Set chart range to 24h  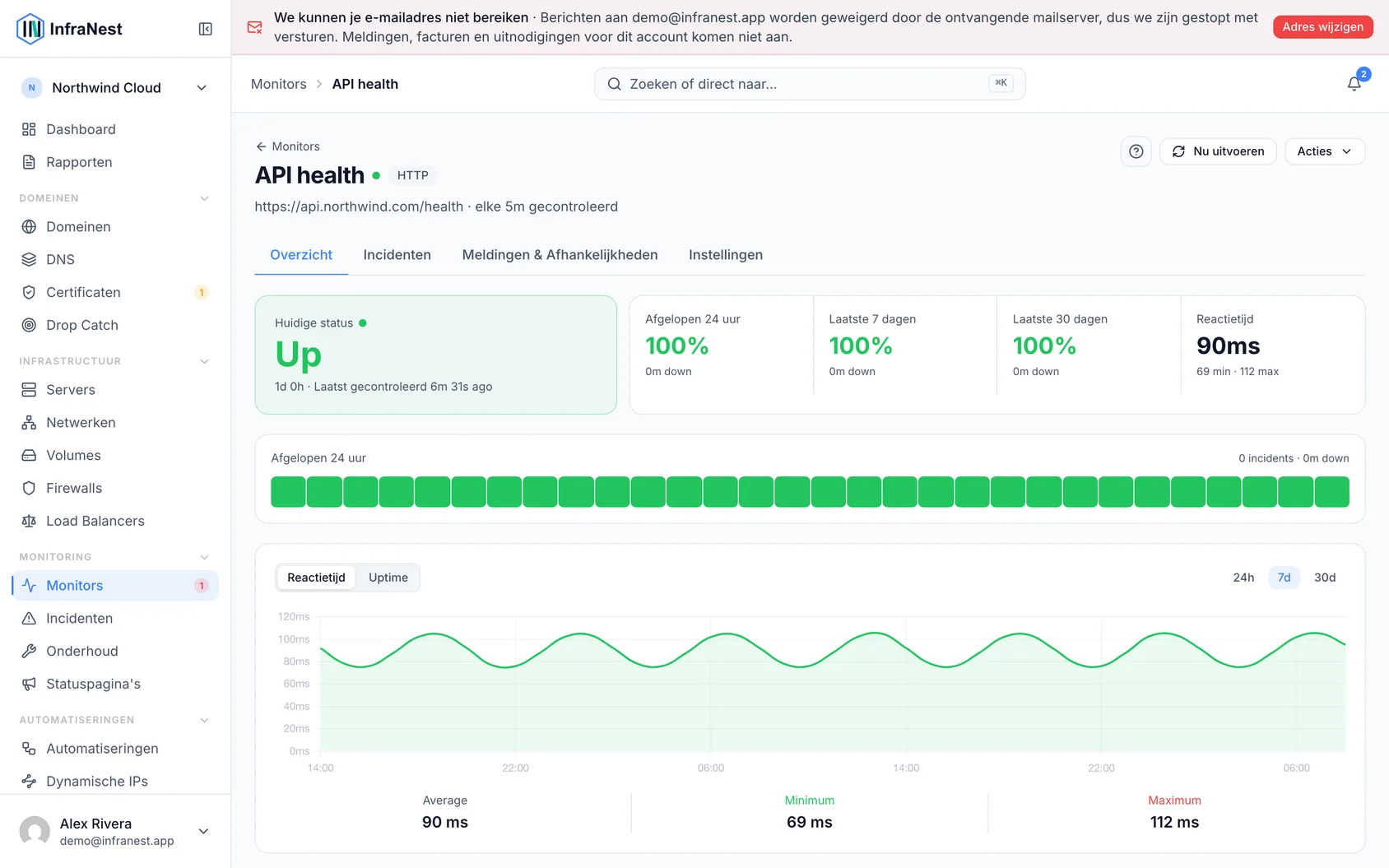point(1243,578)
